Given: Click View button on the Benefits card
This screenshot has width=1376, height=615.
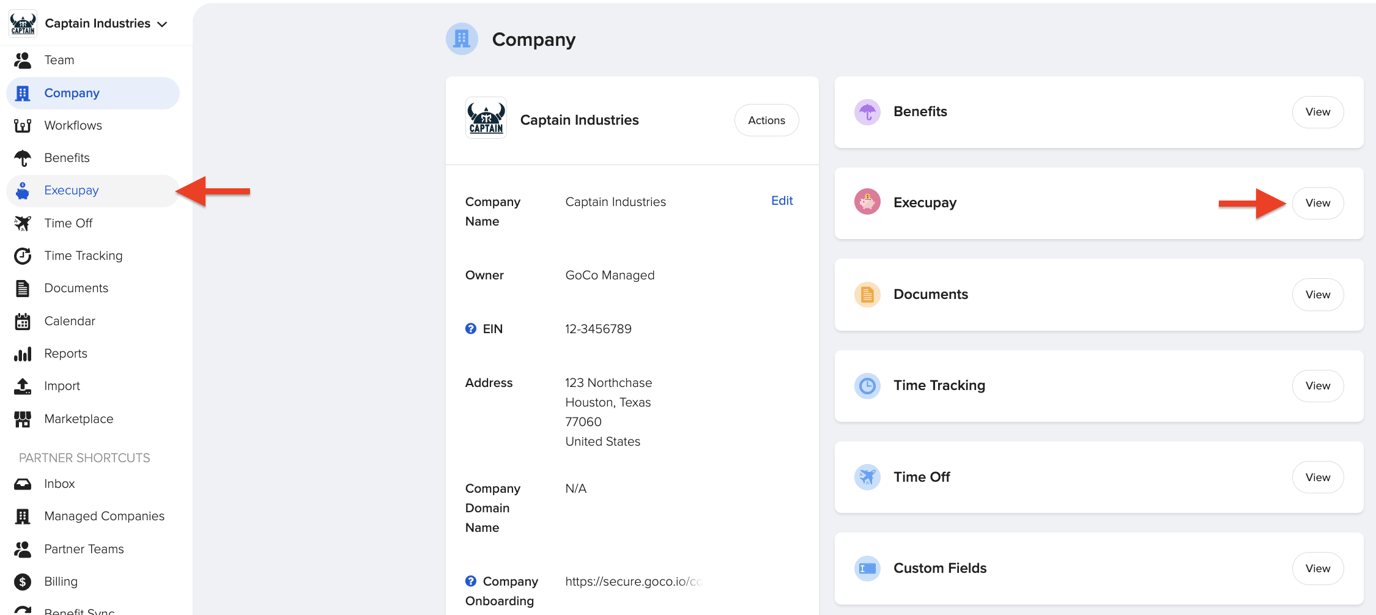Looking at the screenshot, I should coord(1317,112).
